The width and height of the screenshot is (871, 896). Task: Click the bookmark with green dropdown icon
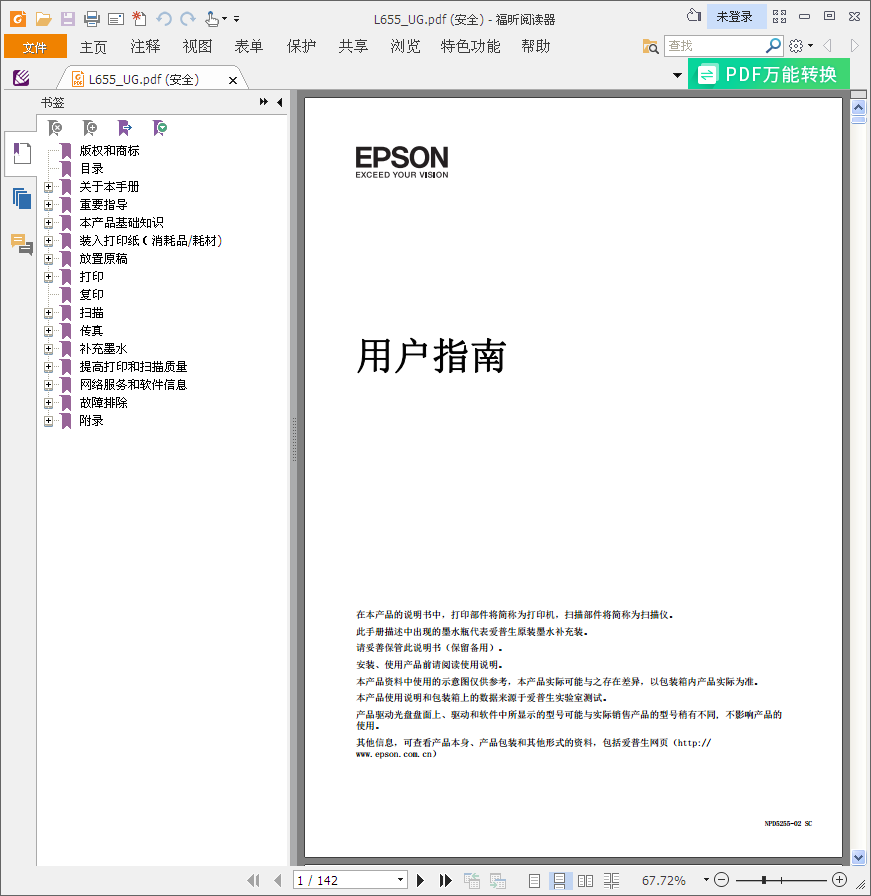(159, 128)
